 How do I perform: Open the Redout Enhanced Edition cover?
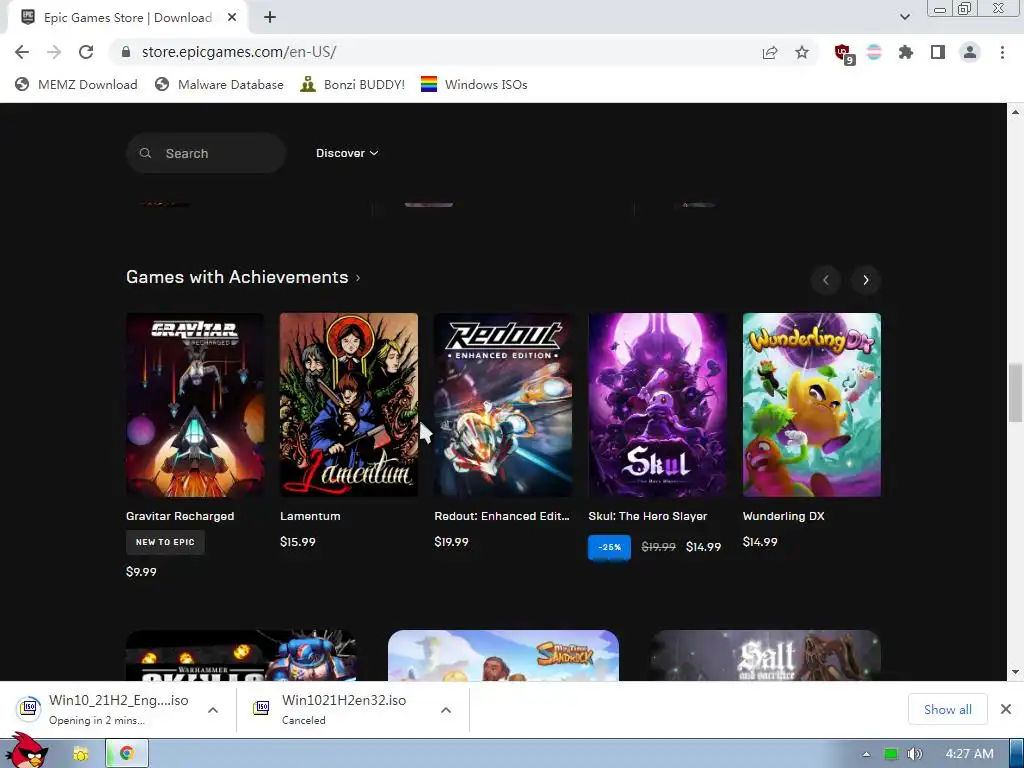[x=503, y=405]
